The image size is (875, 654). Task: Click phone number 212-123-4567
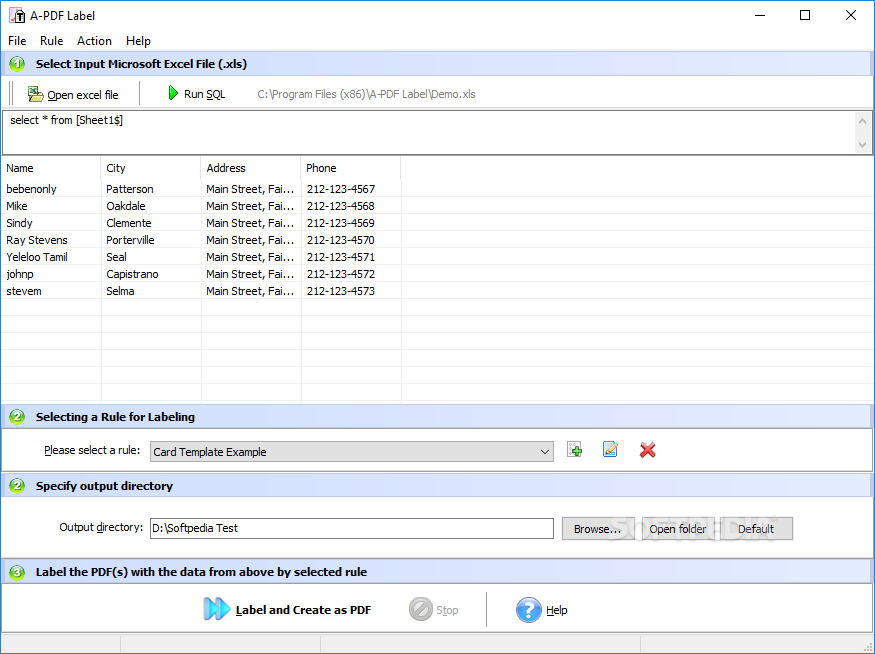(340, 189)
